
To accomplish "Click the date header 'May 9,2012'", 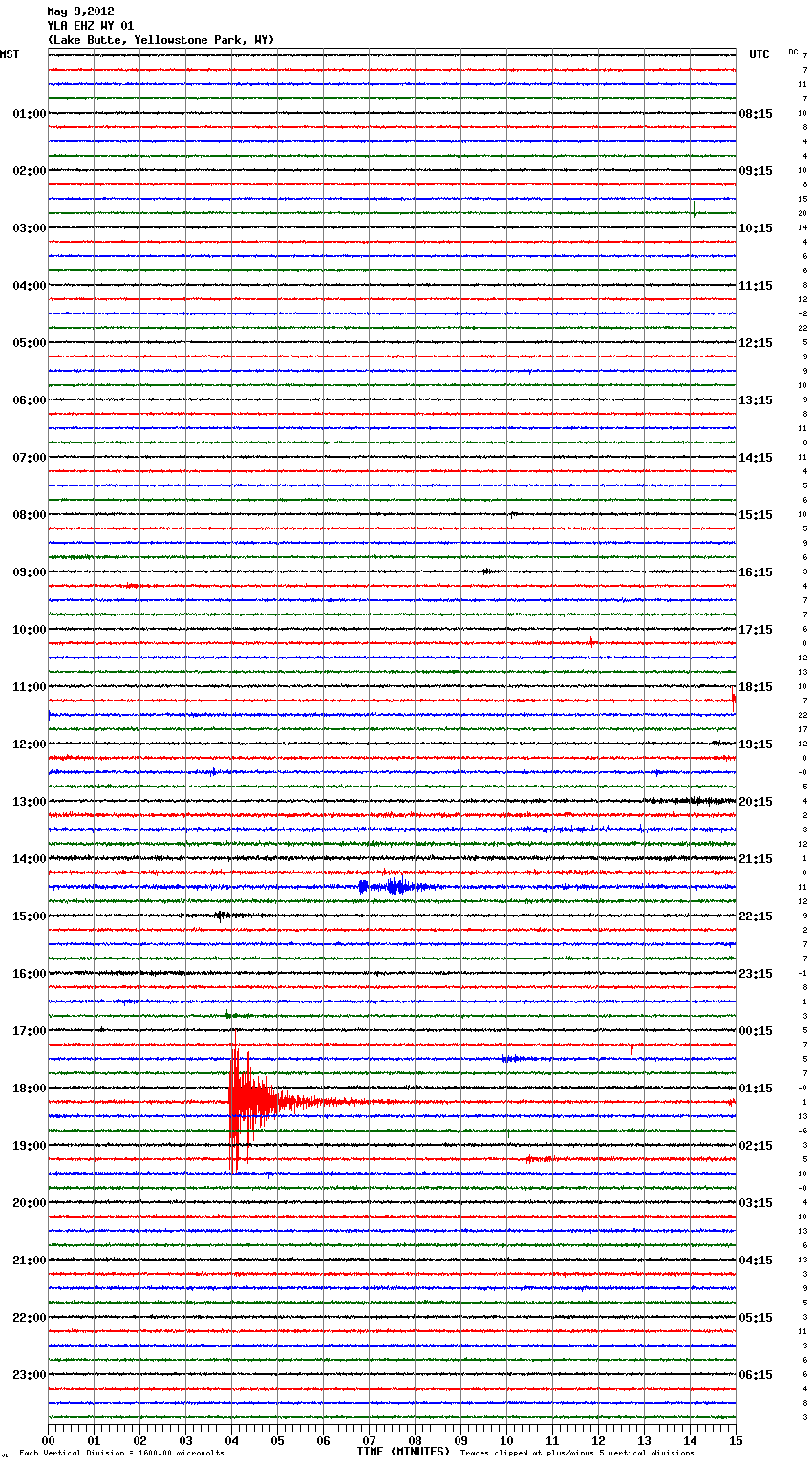I will pos(80,11).
